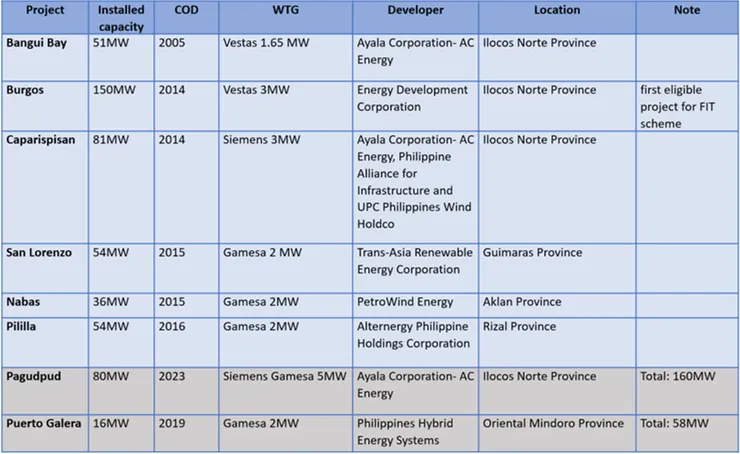Click the '2016' COD cell
This screenshot has height=454, width=740.
186,342
